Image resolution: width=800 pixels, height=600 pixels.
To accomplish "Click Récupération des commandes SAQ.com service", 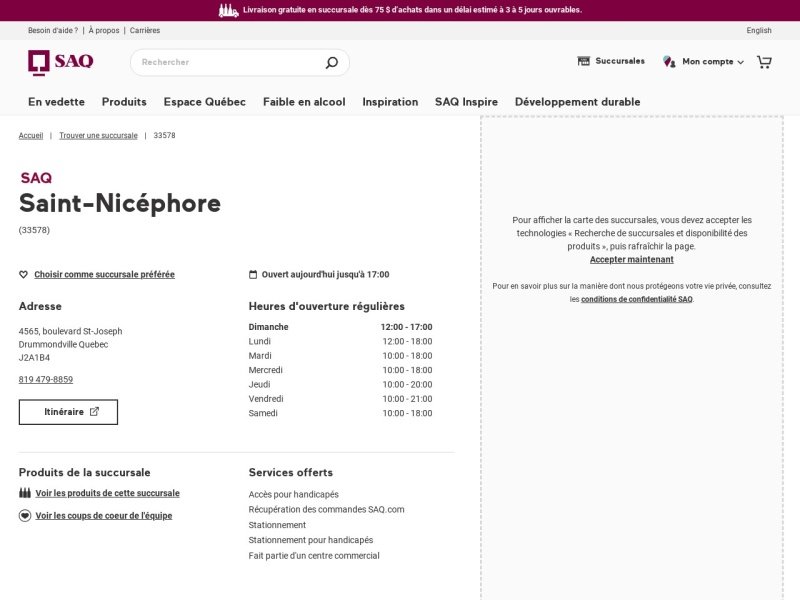I will 327,509.
